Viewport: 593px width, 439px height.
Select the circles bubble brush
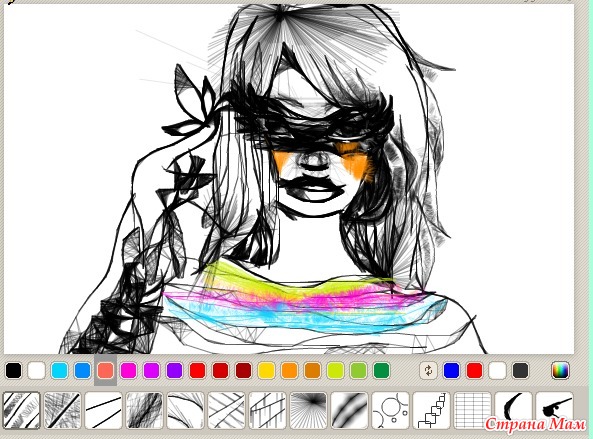(390, 410)
